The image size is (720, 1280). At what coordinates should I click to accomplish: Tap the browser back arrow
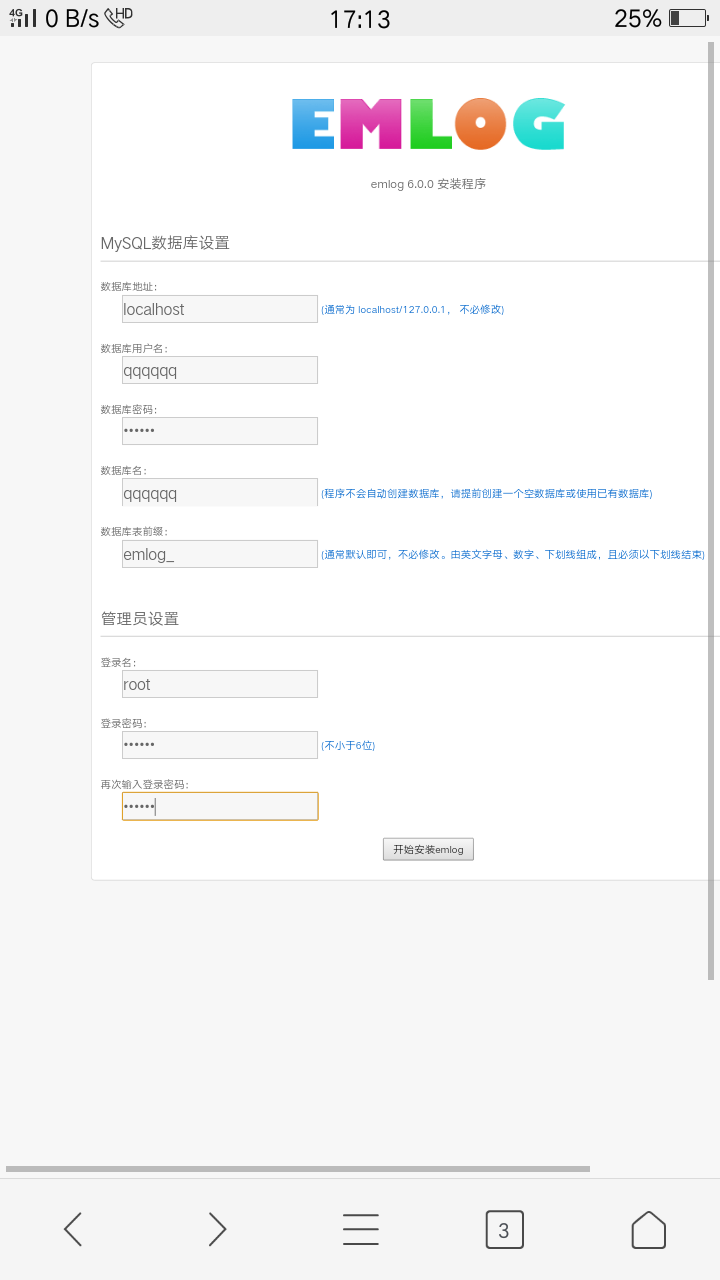pos(73,1229)
